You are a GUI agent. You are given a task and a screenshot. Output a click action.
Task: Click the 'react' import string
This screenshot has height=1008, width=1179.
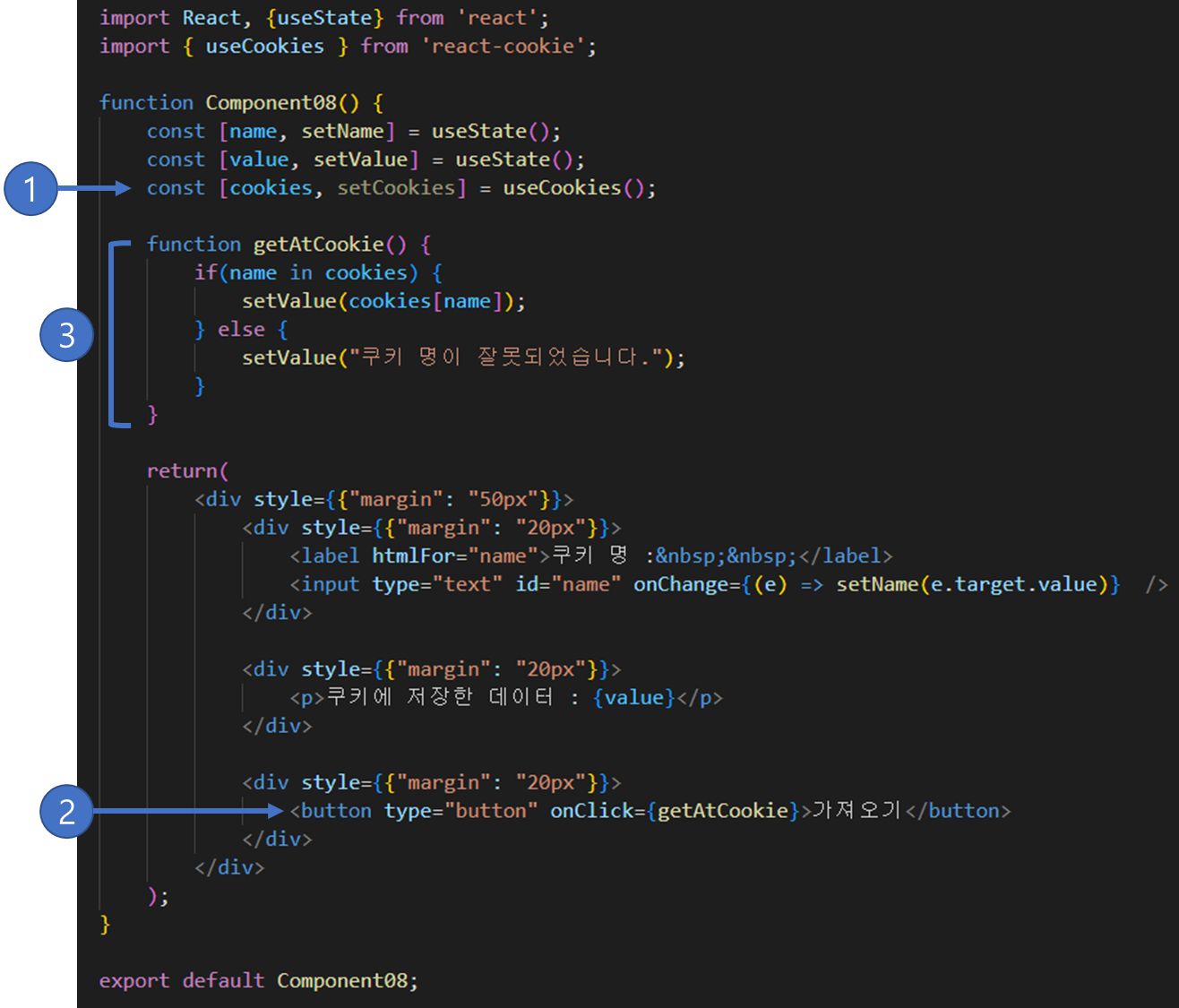click(x=498, y=18)
